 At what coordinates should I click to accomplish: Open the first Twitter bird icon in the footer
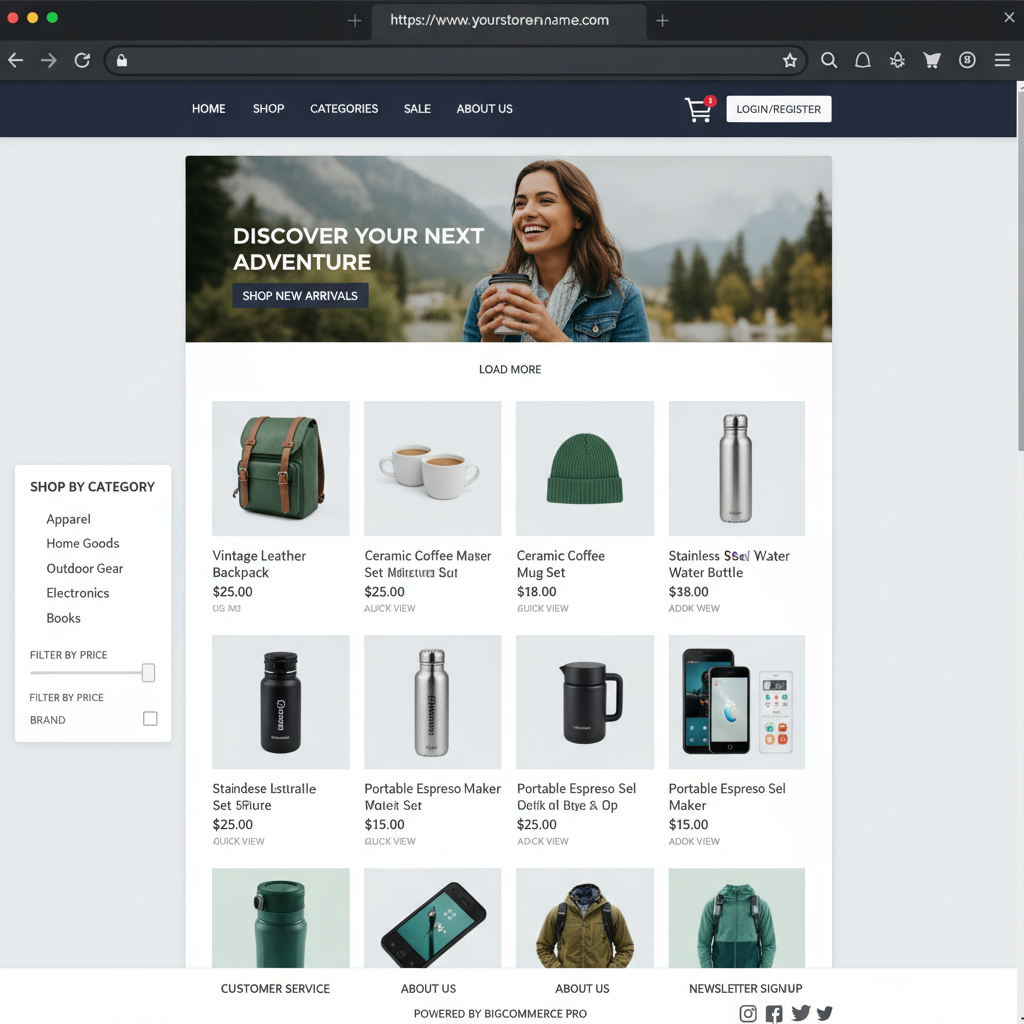(x=801, y=1012)
